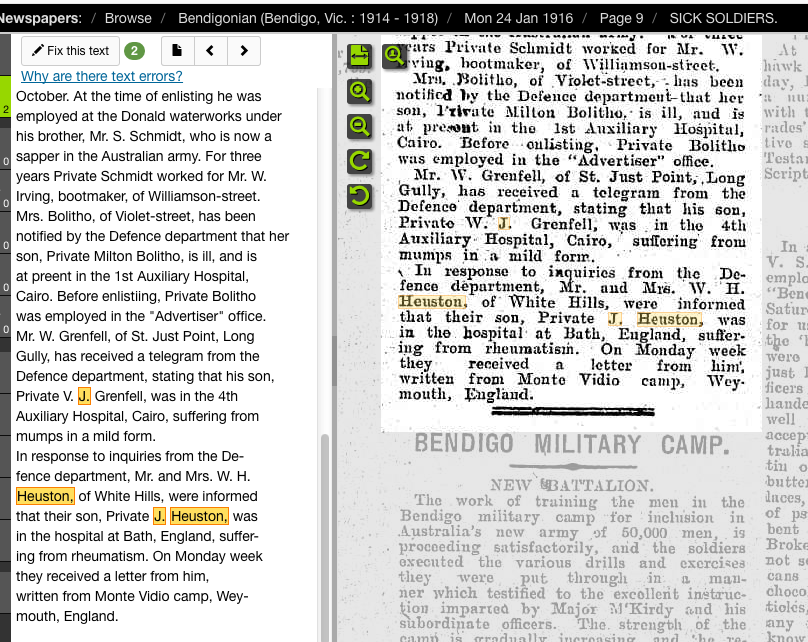Click transcript line 'Mrs. Bolitho, of Violet-street, has been'
808x642 pixels.
pos(136,216)
